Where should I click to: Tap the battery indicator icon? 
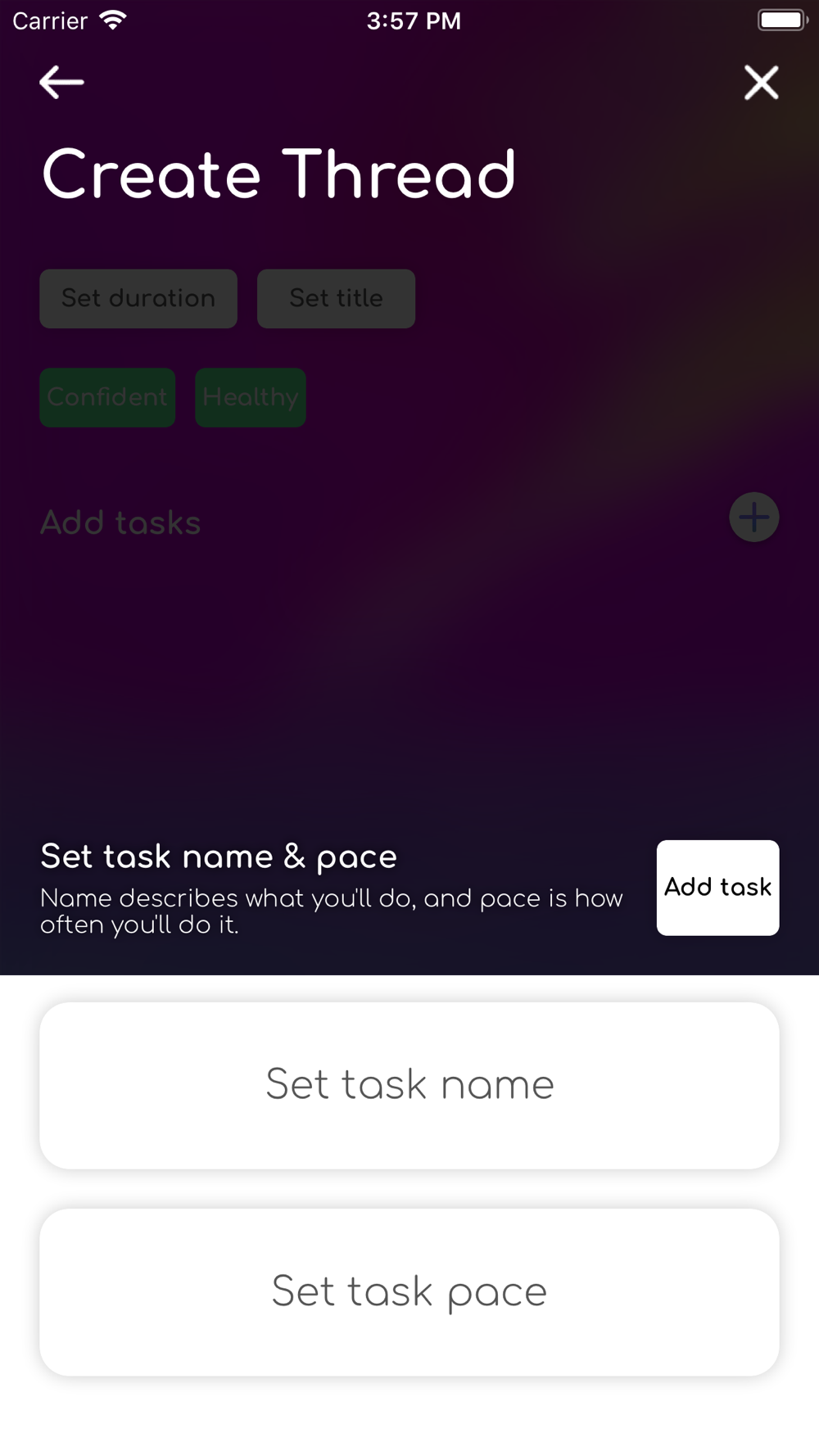tap(783, 20)
